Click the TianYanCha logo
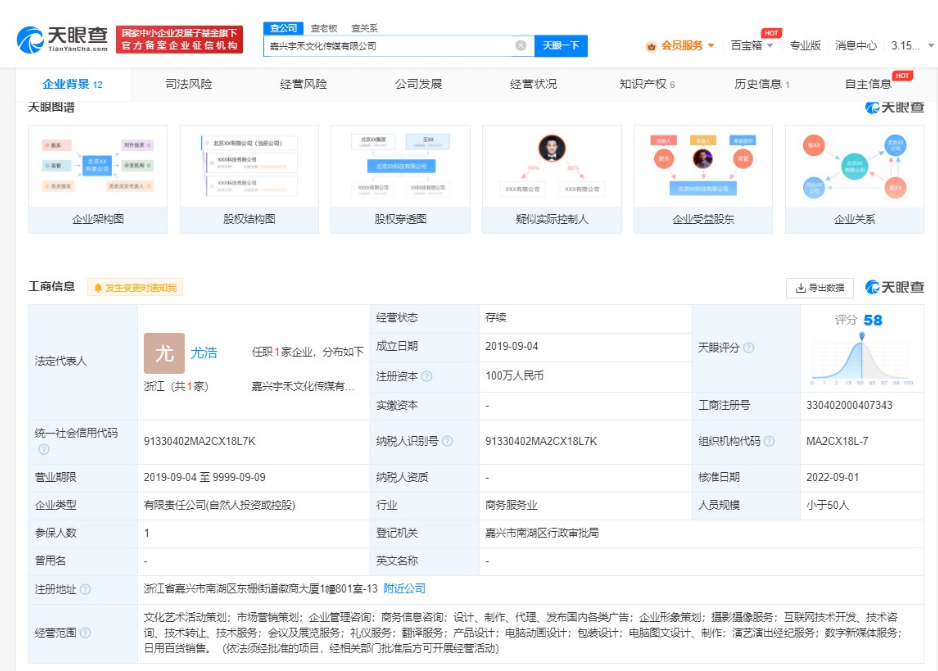The image size is (938, 671). coord(62,39)
